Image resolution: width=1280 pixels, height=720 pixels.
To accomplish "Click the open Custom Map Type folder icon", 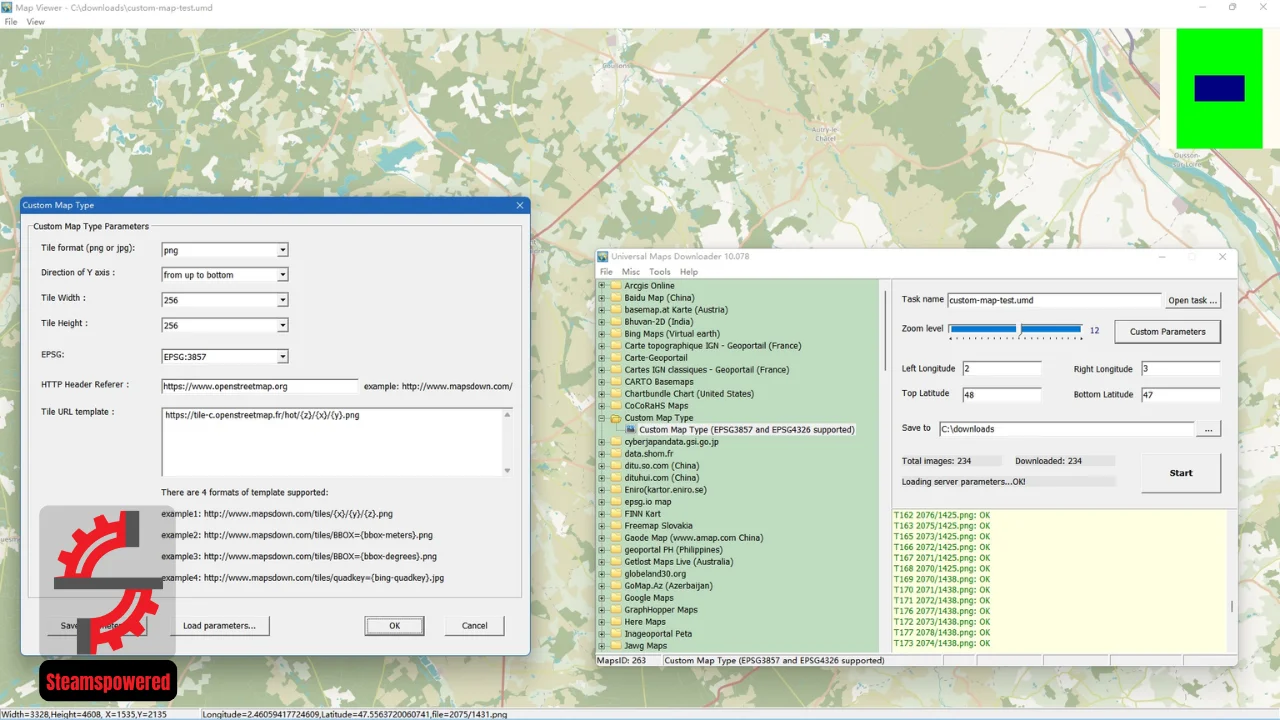I will coord(617,418).
